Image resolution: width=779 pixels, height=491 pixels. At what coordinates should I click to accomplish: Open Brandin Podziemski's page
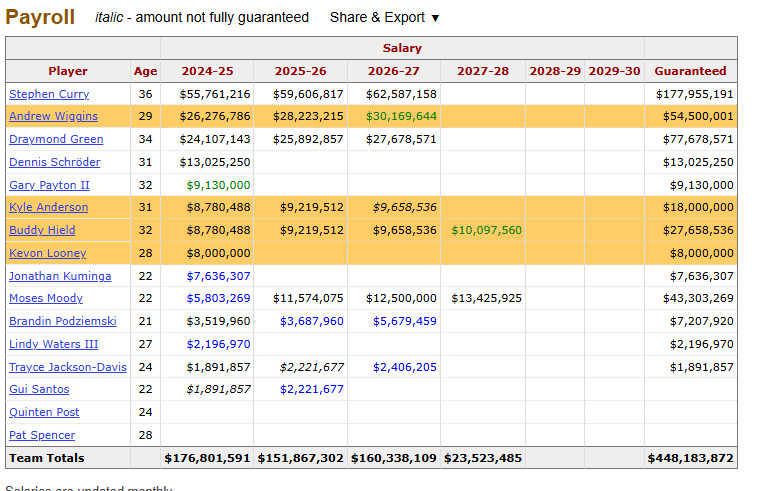click(x=62, y=321)
